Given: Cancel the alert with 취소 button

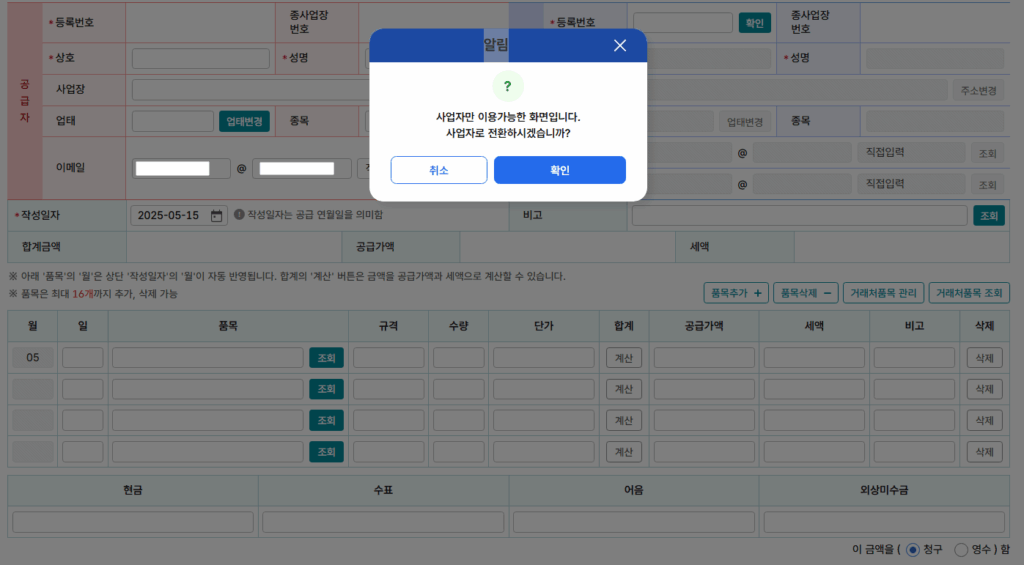Looking at the screenshot, I should click(x=439, y=170).
